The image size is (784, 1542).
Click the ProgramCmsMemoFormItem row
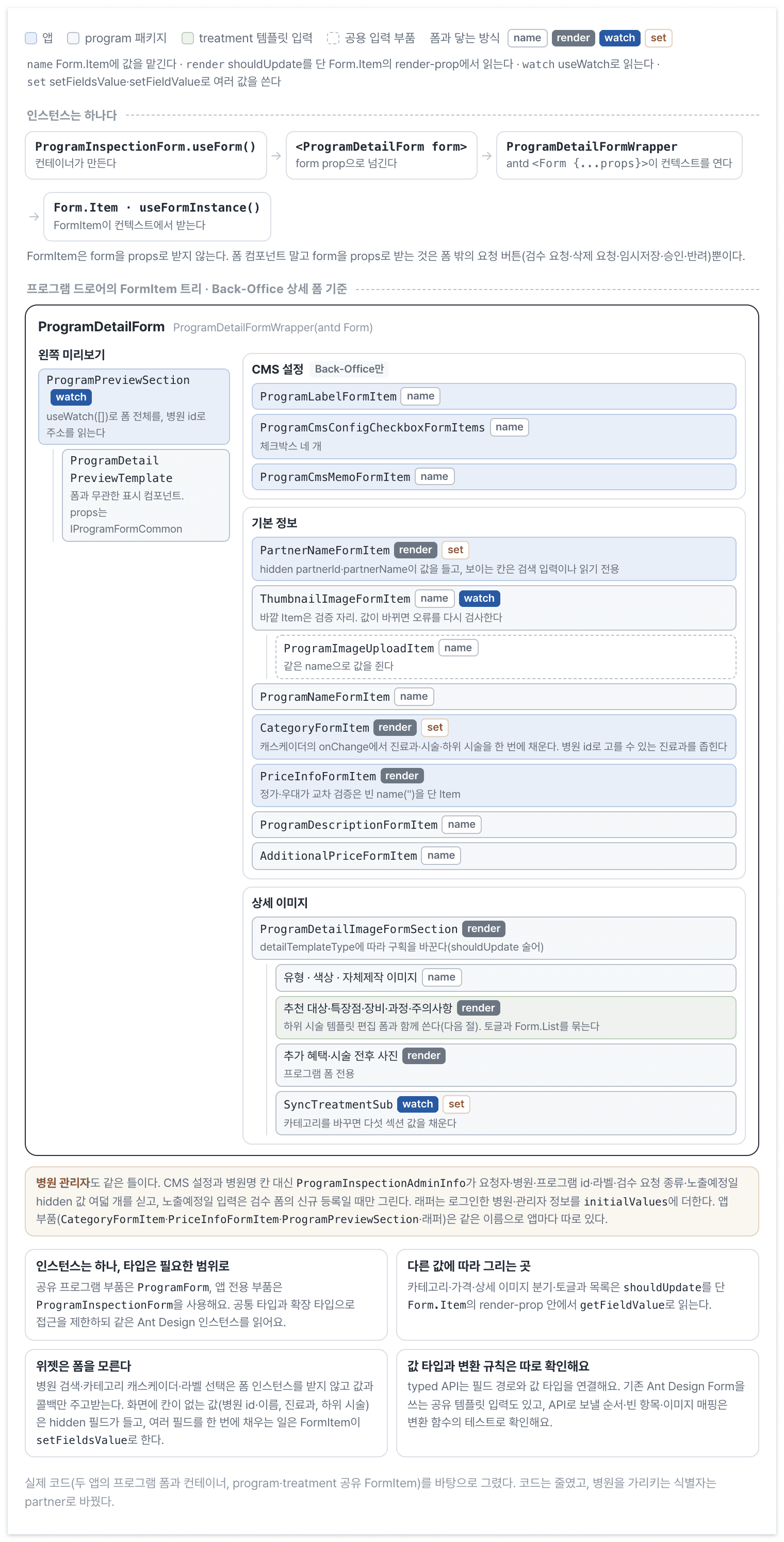click(x=494, y=477)
